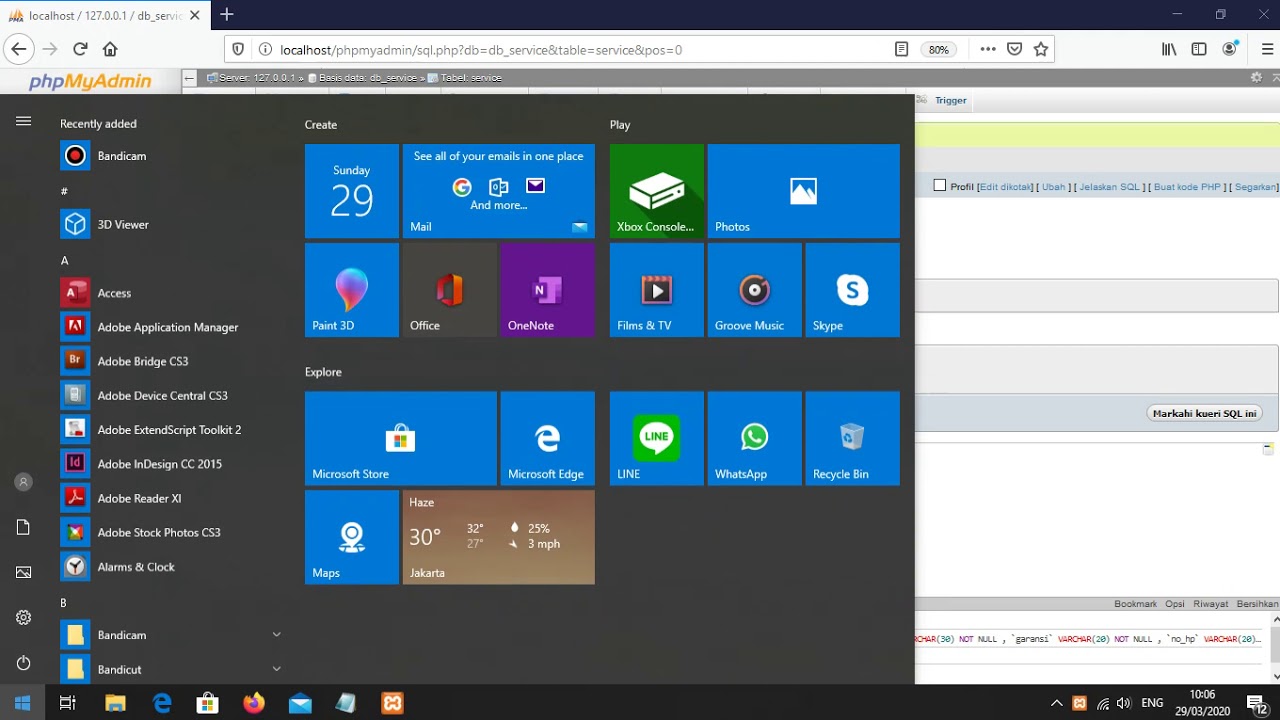Open the Skype tile

coord(852,290)
